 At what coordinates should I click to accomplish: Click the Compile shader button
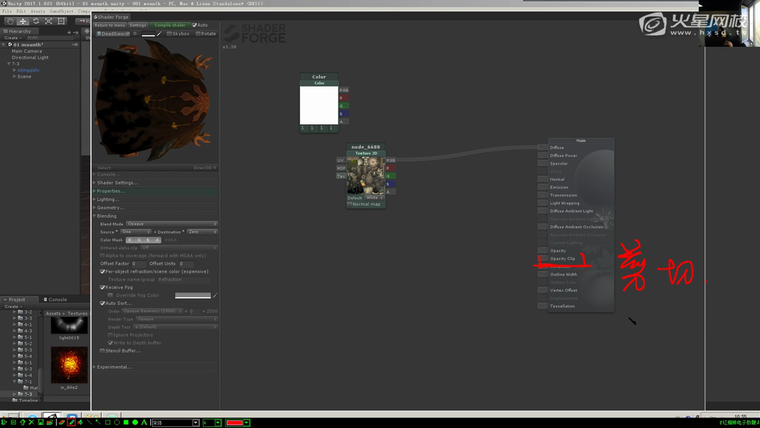pyautogui.click(x=170, y=25)
